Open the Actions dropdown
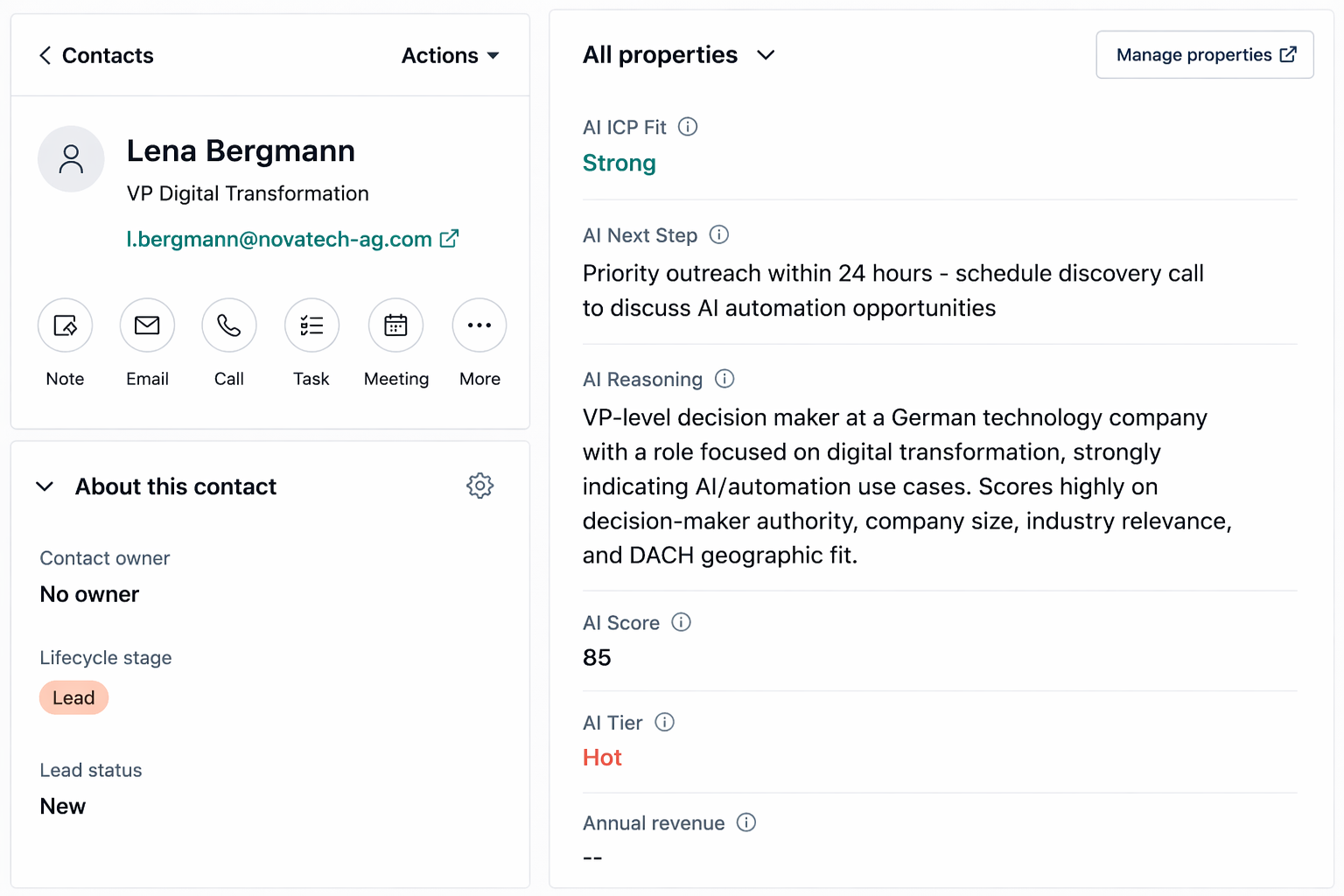Image resolution: width=1344 pixels, height=896 pixels. [450, 55]
